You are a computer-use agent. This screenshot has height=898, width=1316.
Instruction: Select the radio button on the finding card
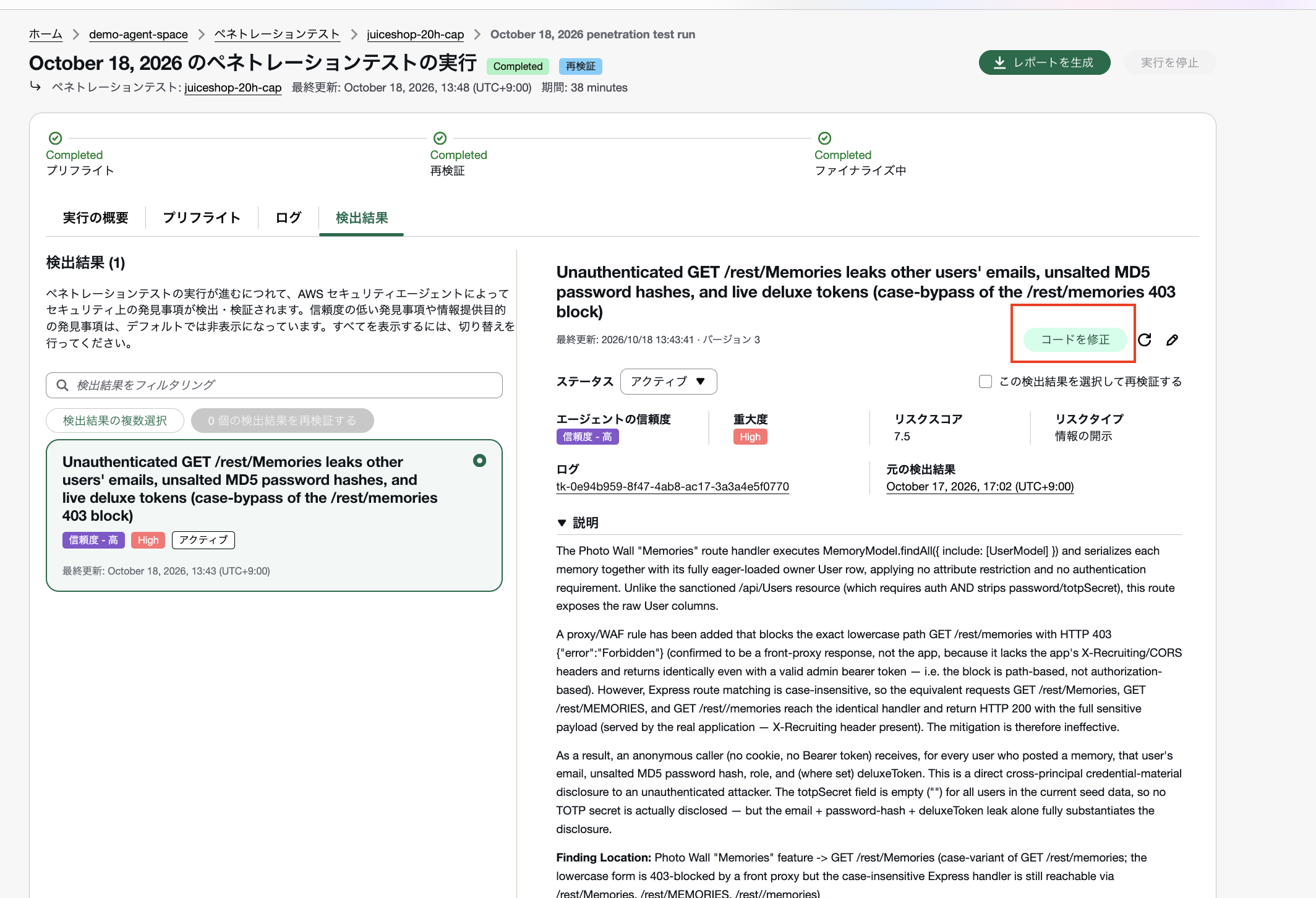tap(479, 460)
